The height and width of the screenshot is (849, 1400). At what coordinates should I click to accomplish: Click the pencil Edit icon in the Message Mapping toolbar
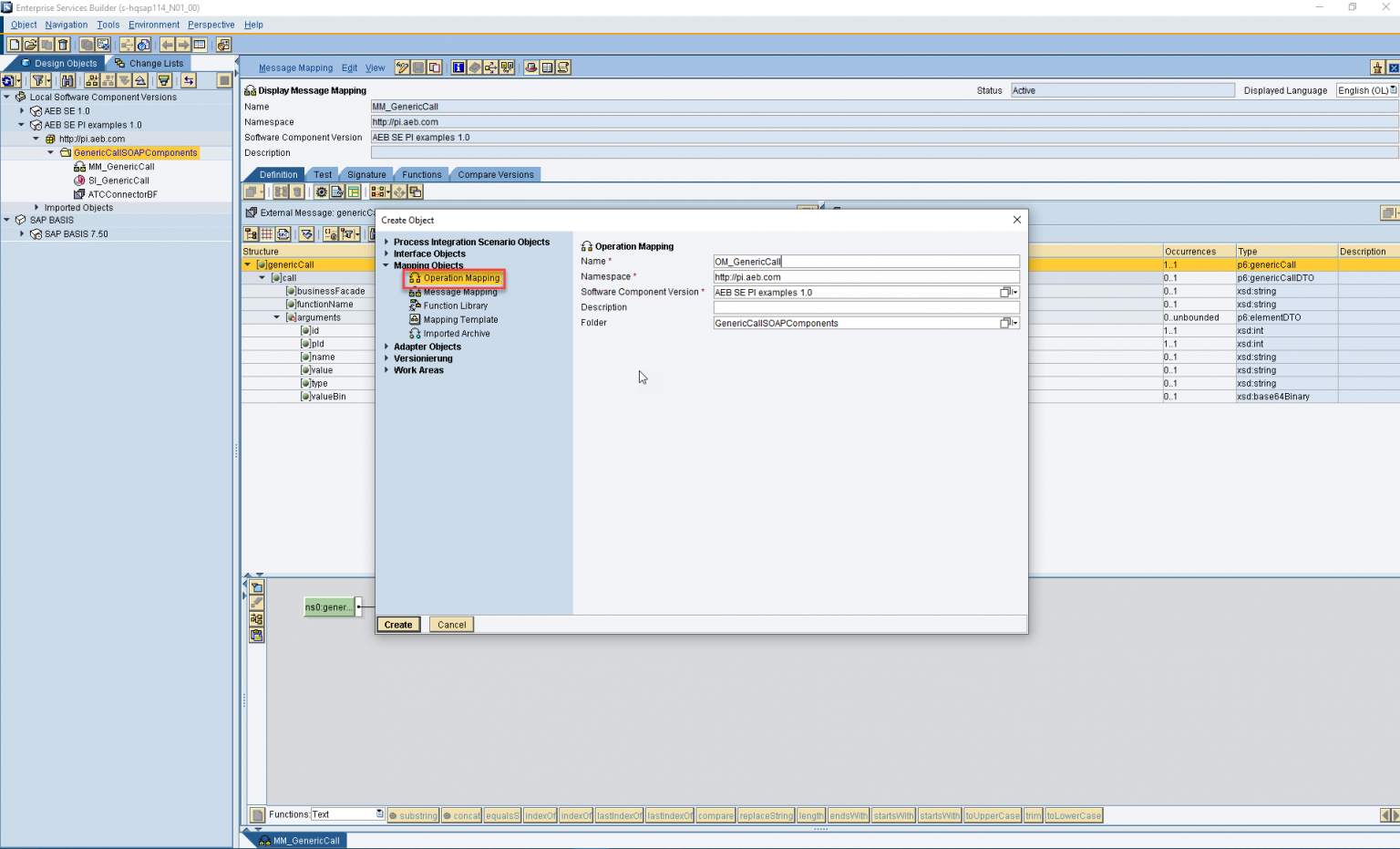(x=402, y=67)
